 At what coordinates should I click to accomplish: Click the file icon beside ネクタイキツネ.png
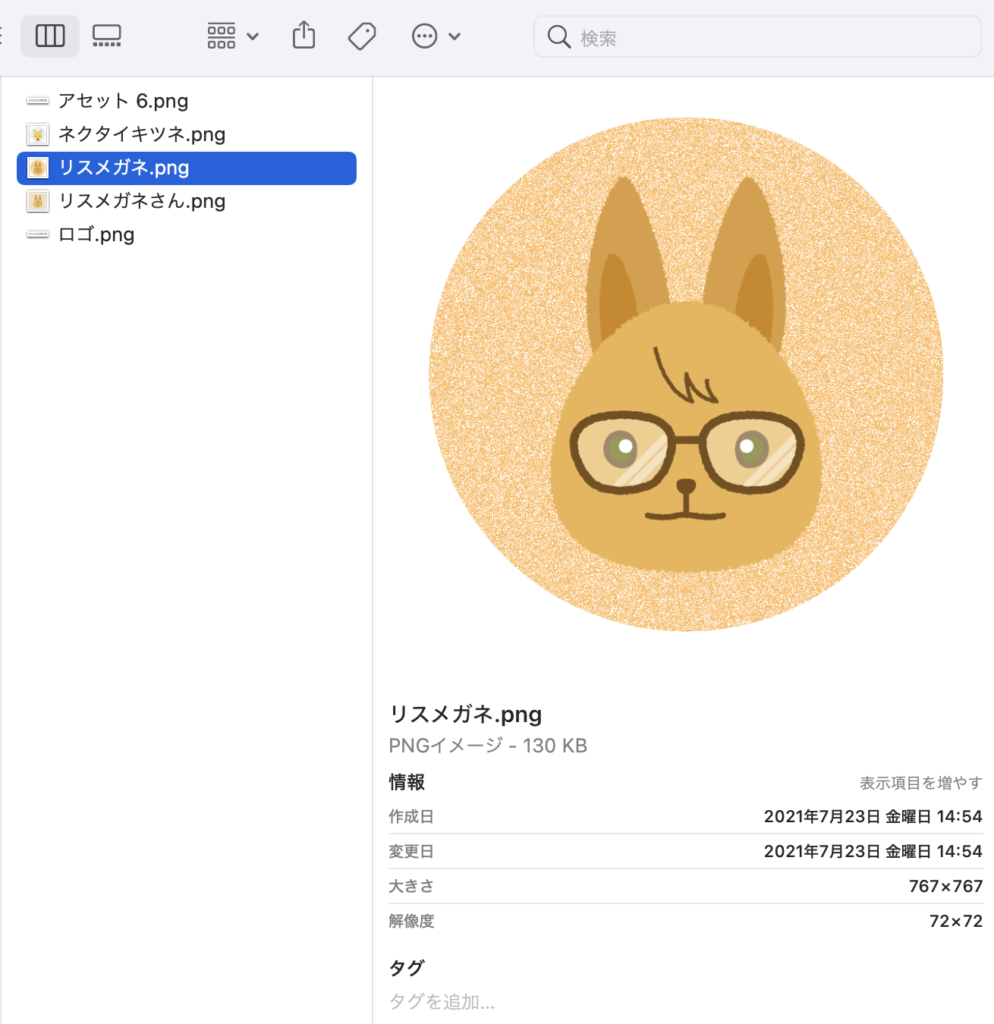click(x=37, y=134)
